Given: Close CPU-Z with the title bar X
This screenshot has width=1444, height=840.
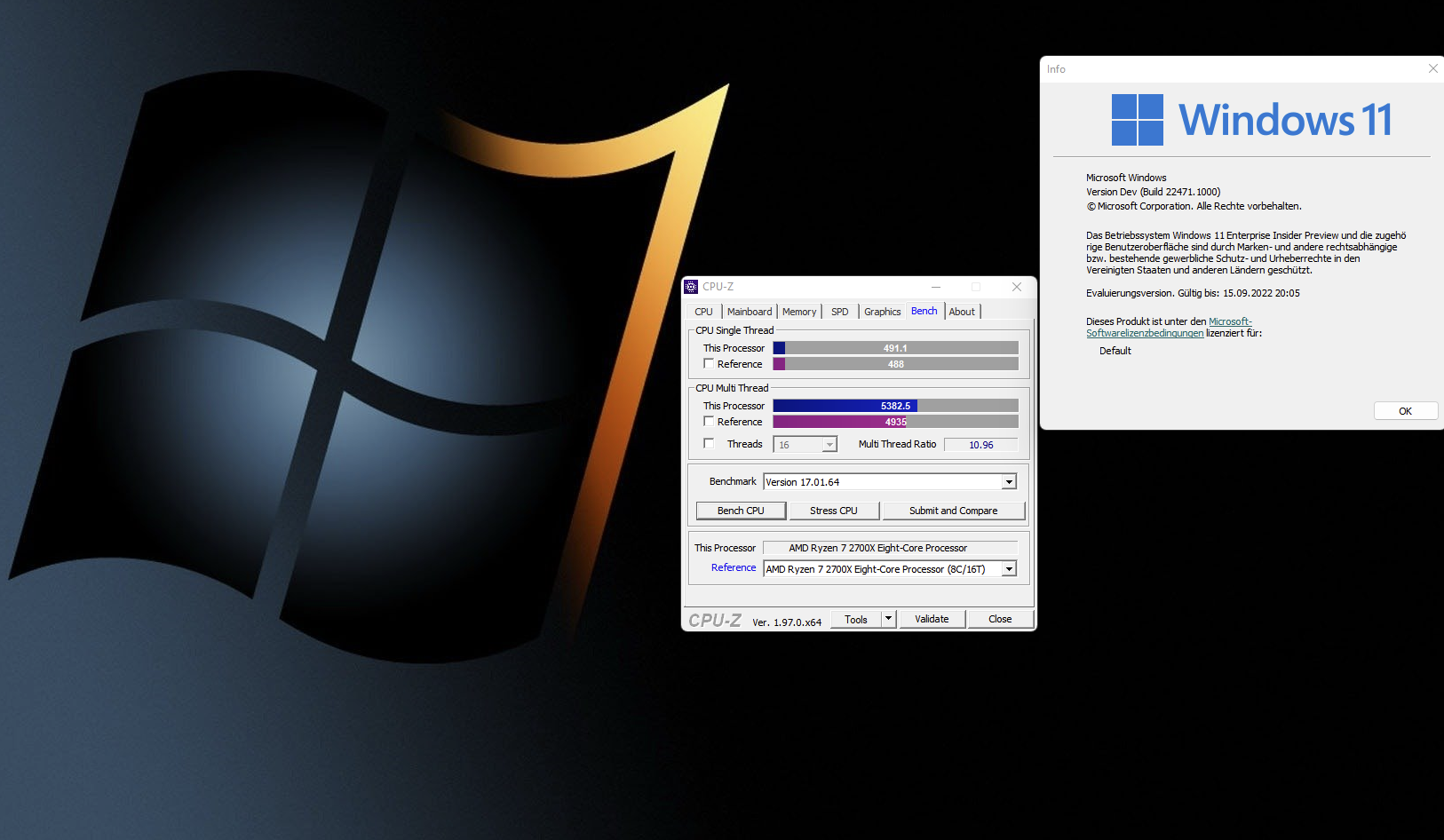Looking at the screenshot, I should (1017, 287).
